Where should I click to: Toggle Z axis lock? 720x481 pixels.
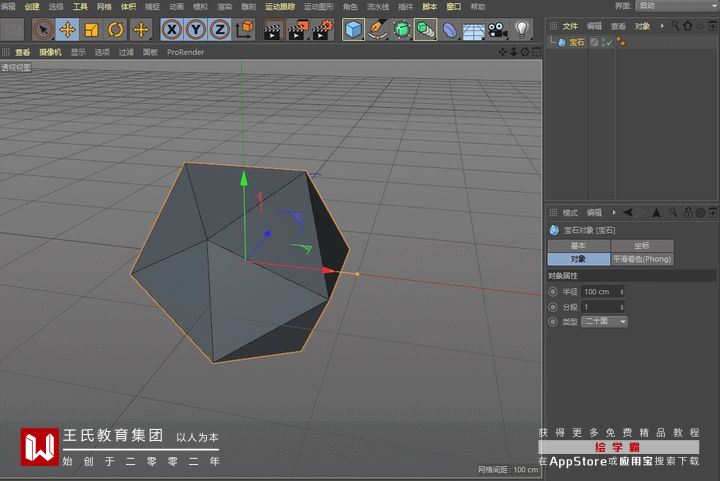pos(219,30)
